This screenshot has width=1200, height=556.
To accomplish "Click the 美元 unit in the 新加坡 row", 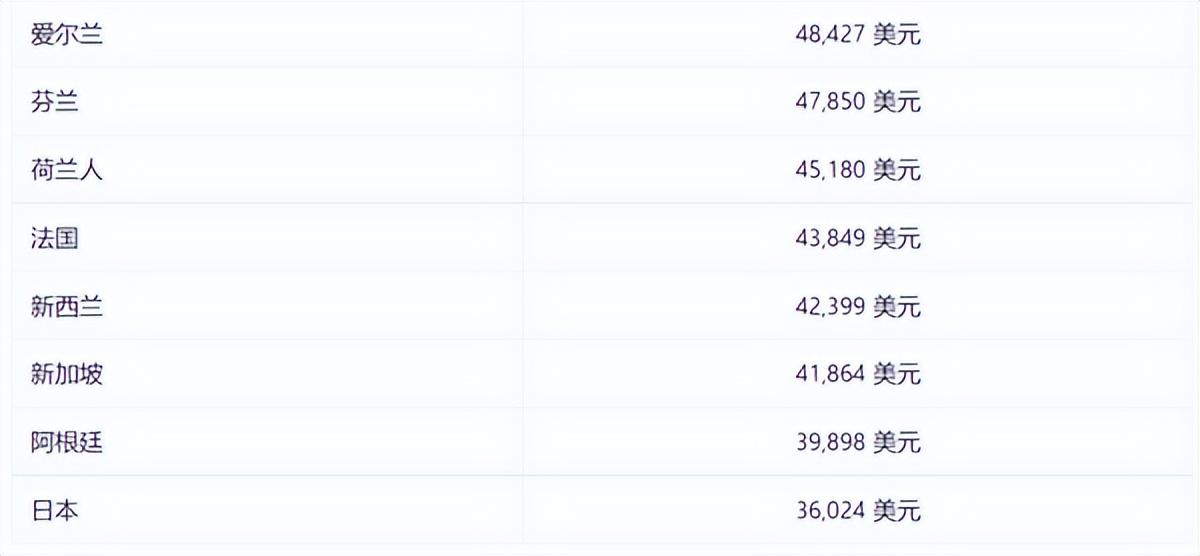I will click(896, 374).
